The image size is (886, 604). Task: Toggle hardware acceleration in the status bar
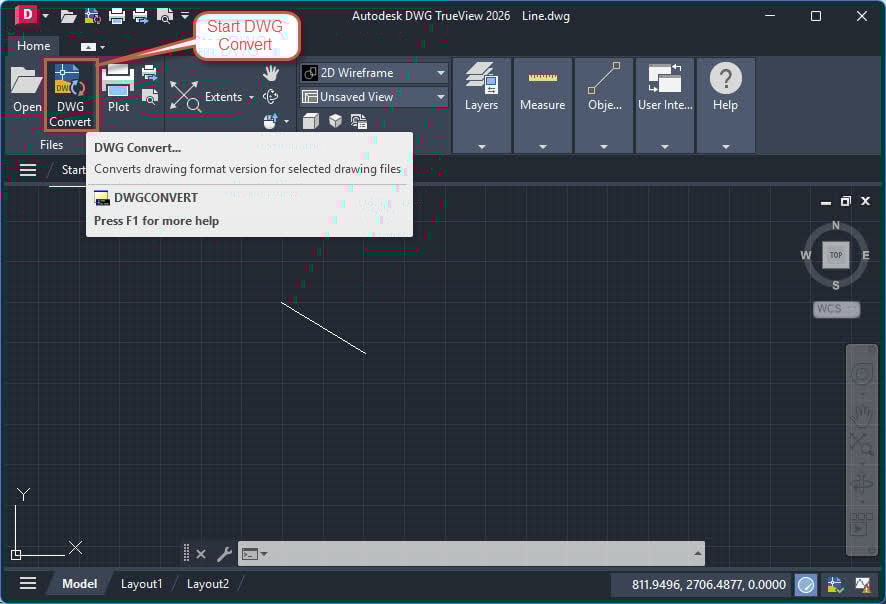[x=808, y=585]
